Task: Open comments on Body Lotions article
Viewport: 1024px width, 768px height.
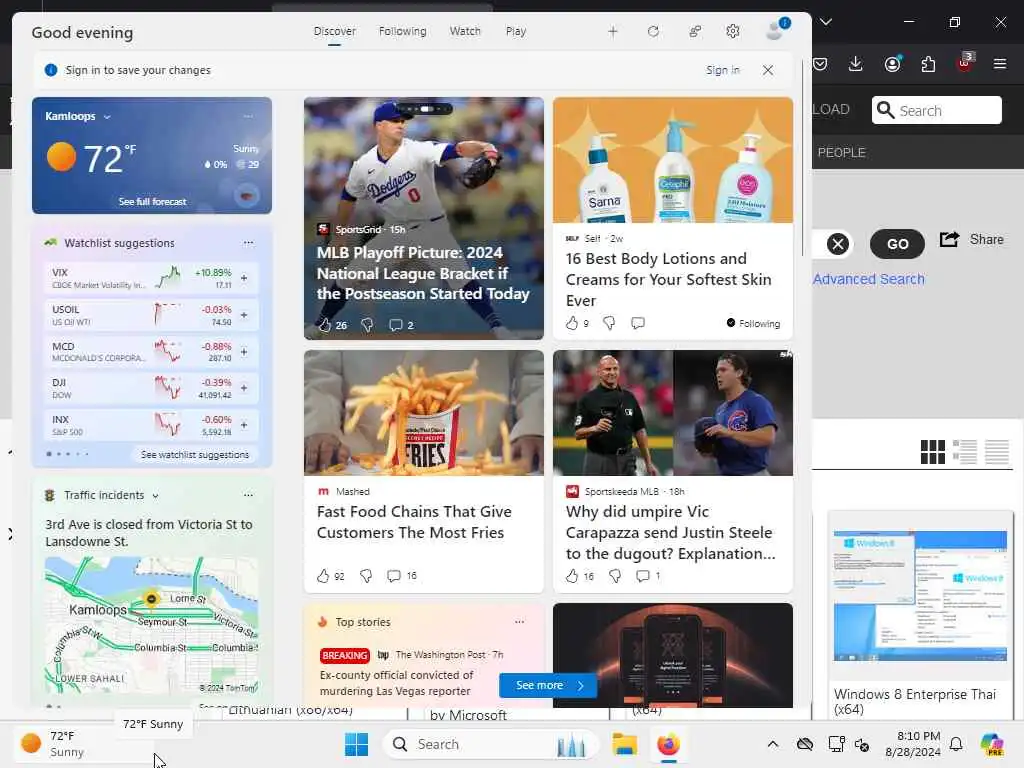Action: point(638,323)
